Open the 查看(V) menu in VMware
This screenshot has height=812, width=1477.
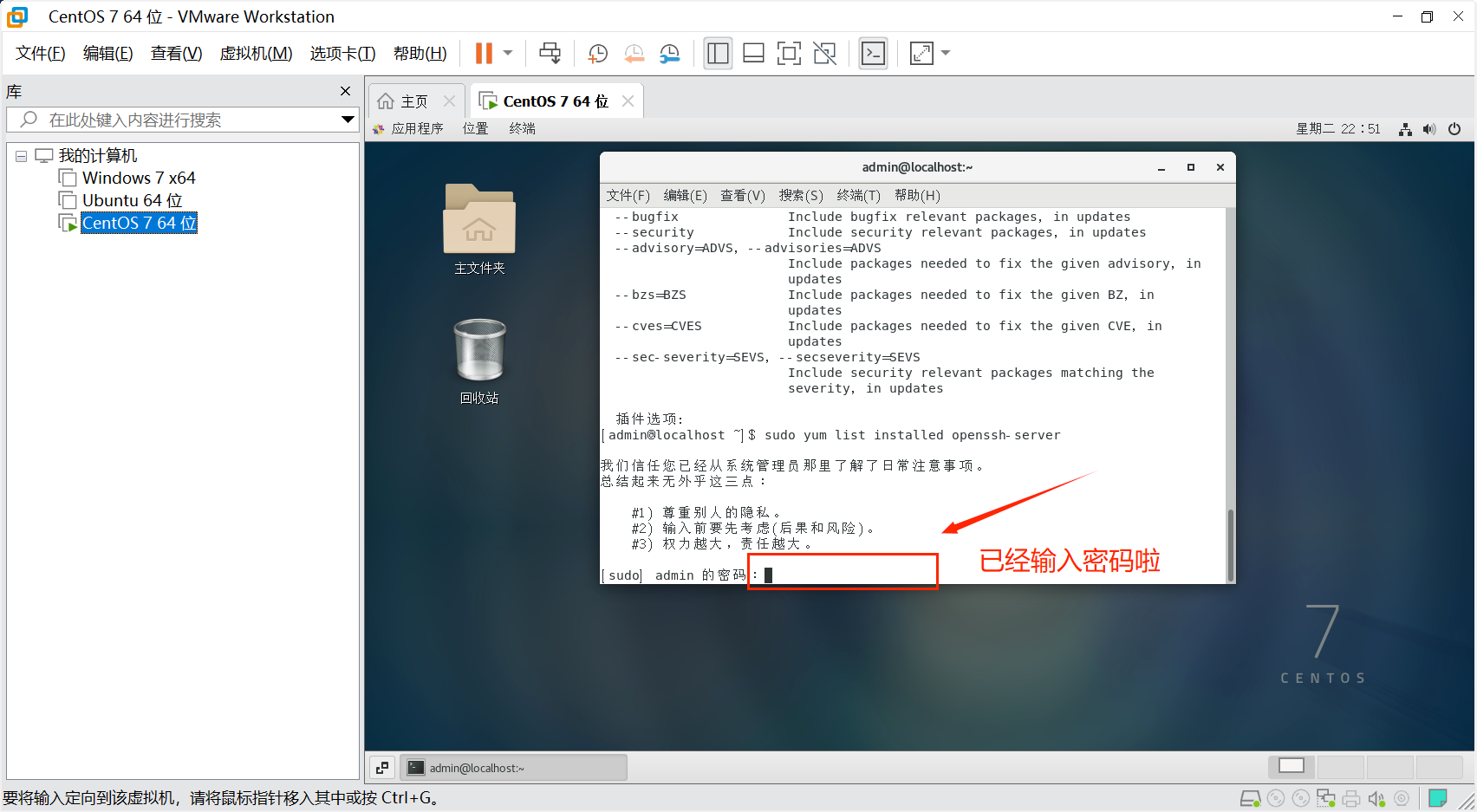tap(176, 54)
